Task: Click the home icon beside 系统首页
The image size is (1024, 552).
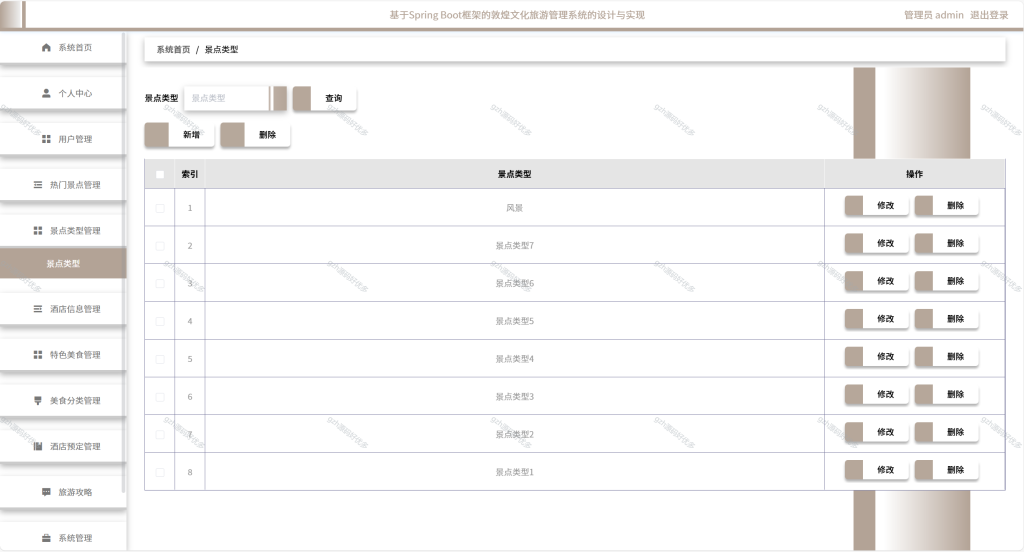Action: click(x=46, y=48)
